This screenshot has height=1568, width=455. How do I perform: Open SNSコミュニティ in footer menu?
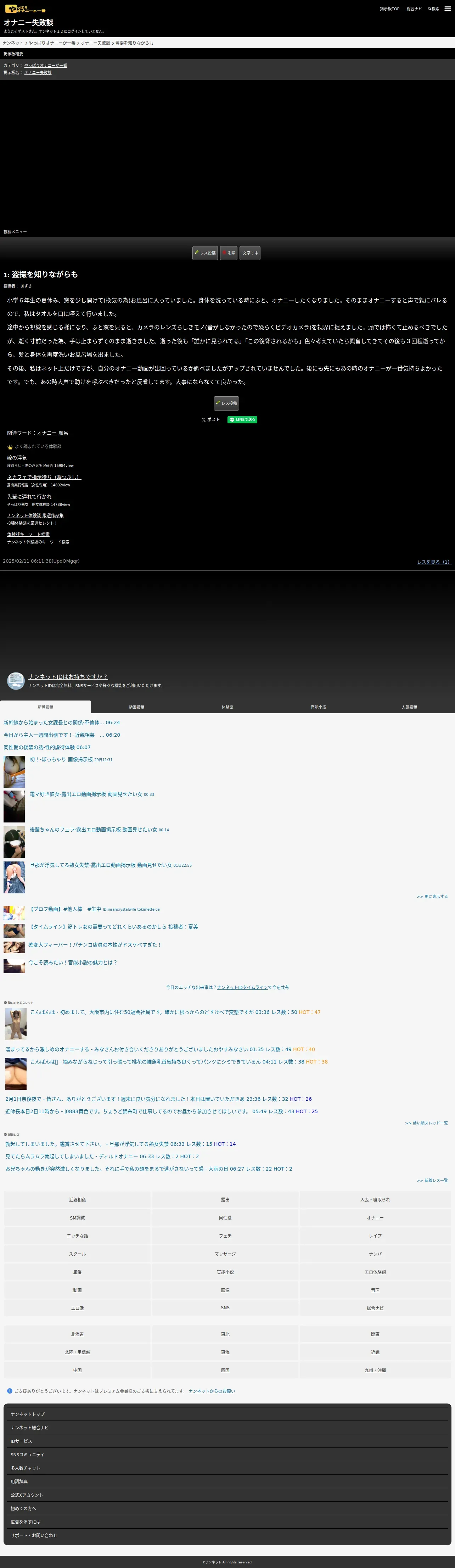pyautogui.click(x=227, y=1454)
